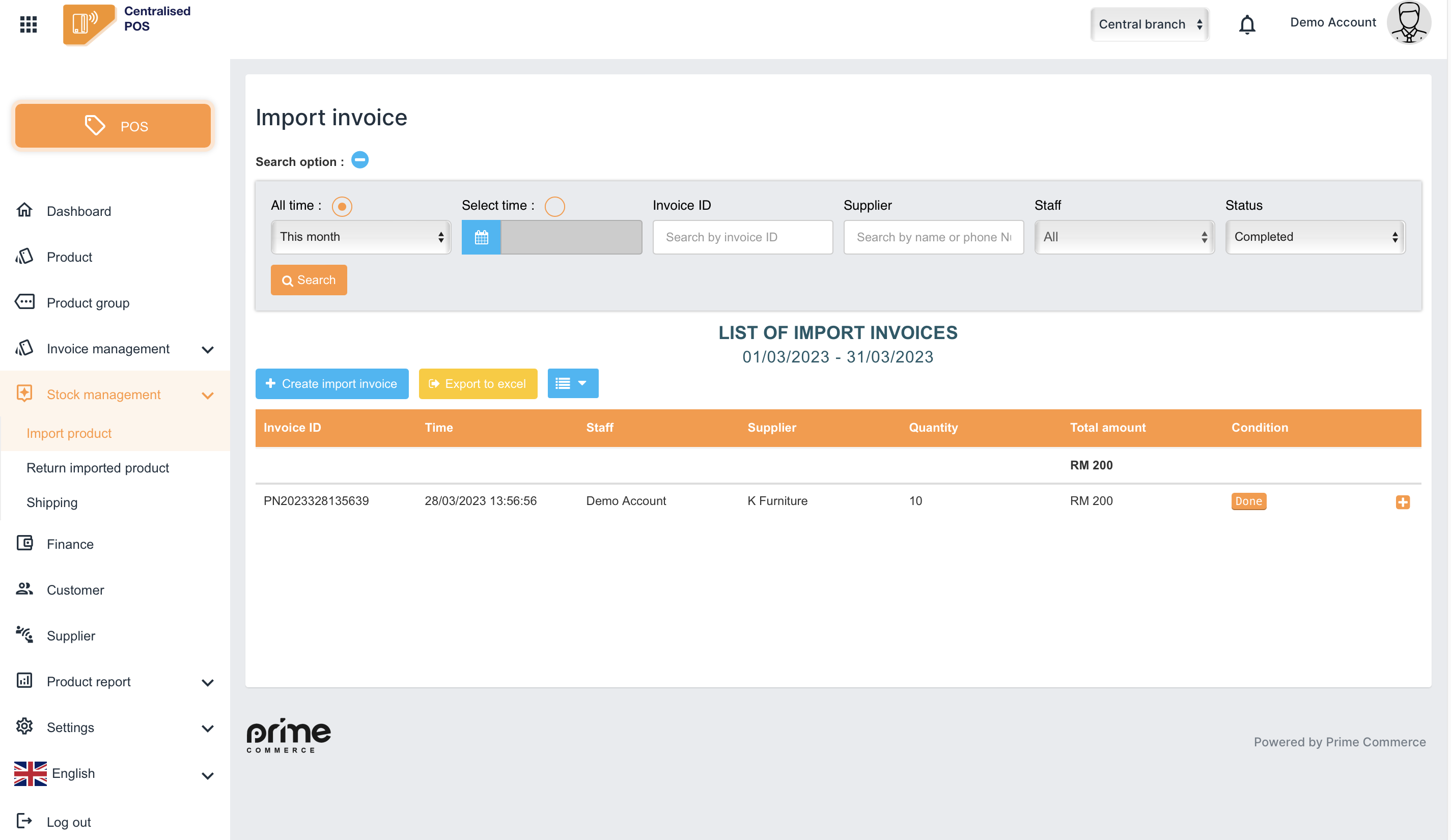Collapse search options with minus icon

coord(360,160)
